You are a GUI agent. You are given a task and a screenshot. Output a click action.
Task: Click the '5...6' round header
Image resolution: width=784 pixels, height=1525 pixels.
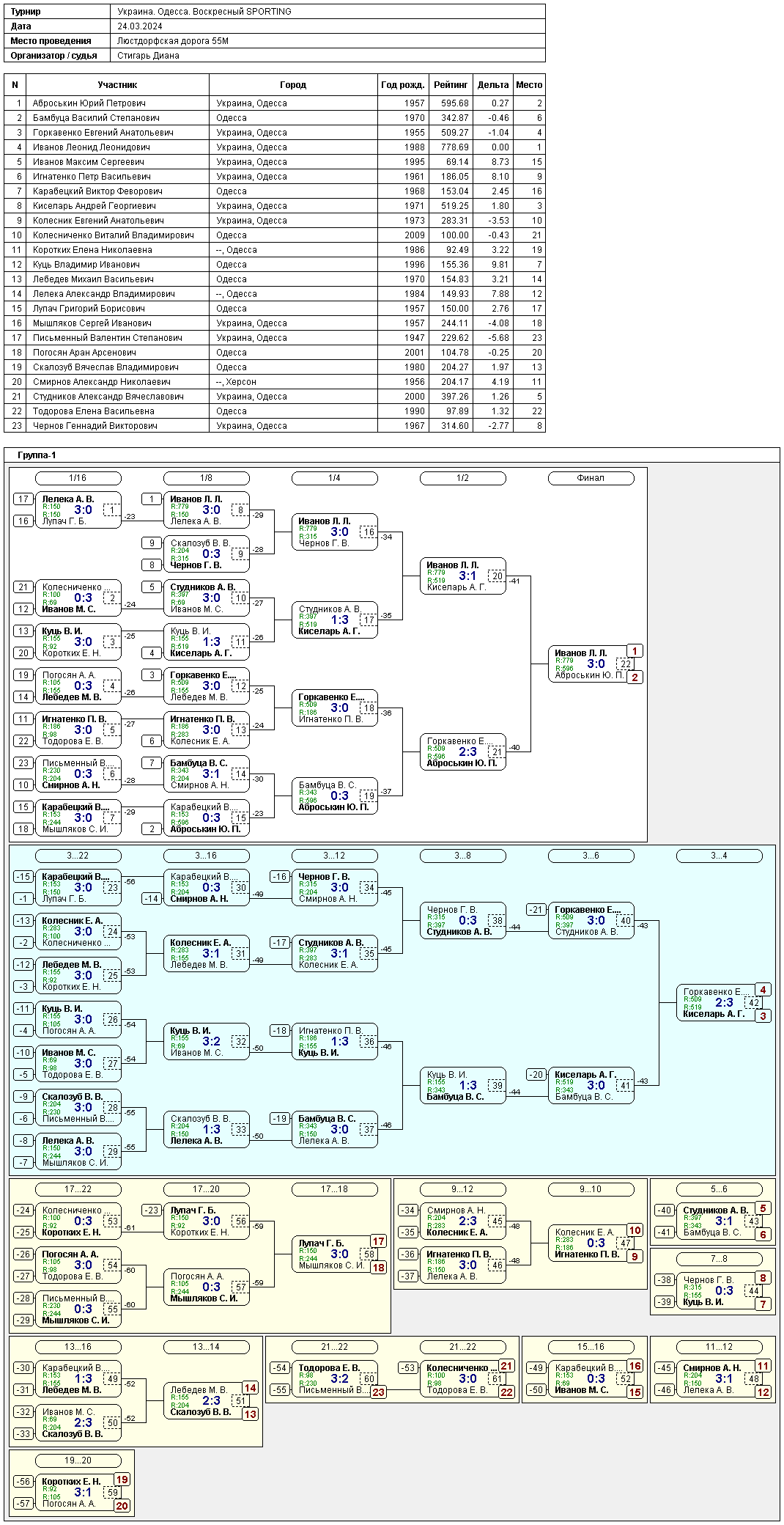click(719, 1189)
